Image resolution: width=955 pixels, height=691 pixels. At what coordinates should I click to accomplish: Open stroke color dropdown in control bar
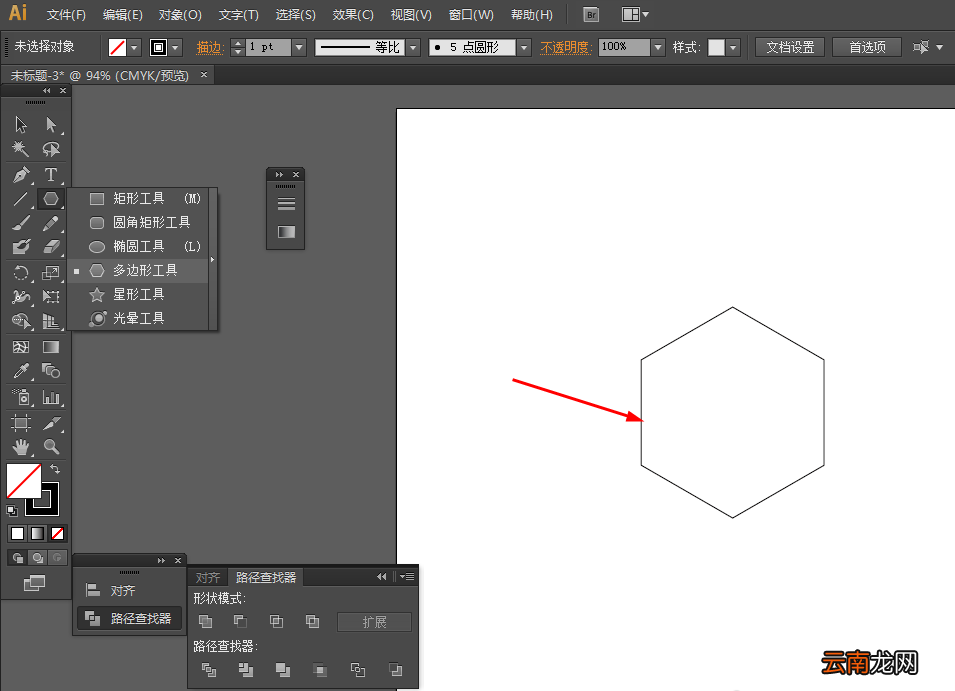175,47
